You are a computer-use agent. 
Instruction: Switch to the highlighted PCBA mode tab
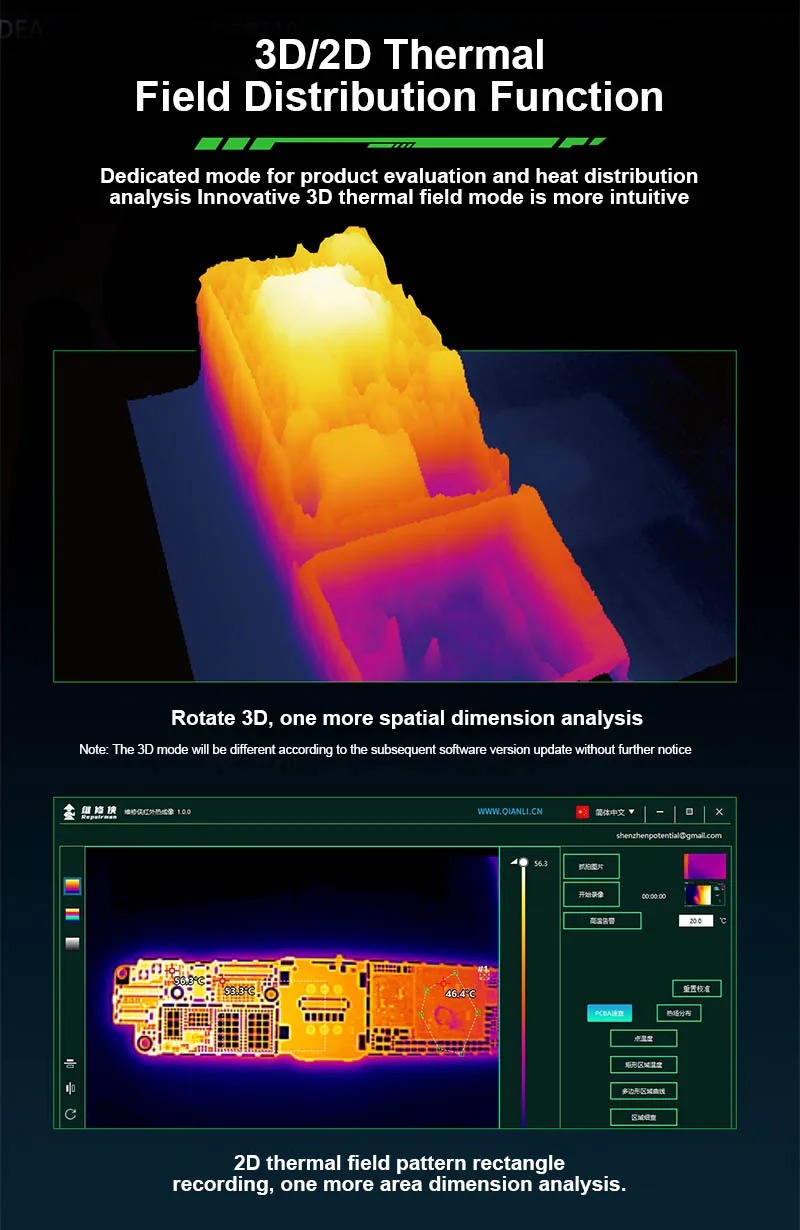[x=609, y=1013]
